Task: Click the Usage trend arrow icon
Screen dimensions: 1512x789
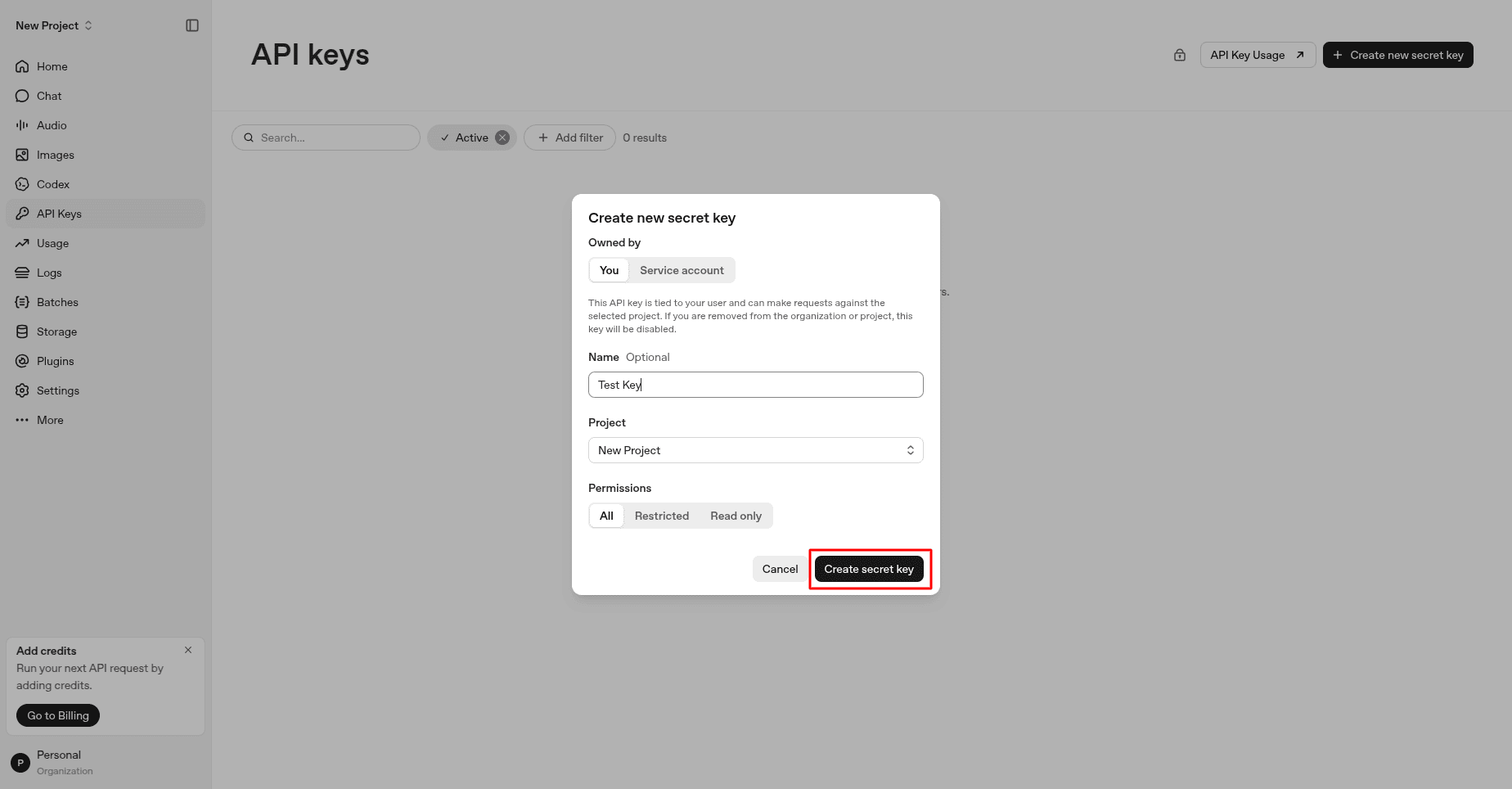Action: pos(22,243)
